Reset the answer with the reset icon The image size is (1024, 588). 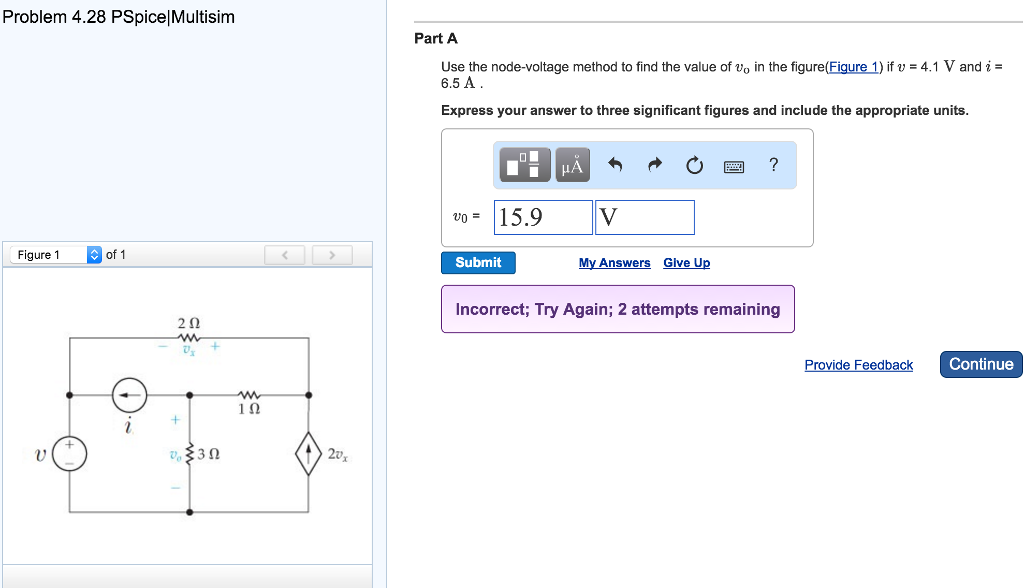pos(694,165)
